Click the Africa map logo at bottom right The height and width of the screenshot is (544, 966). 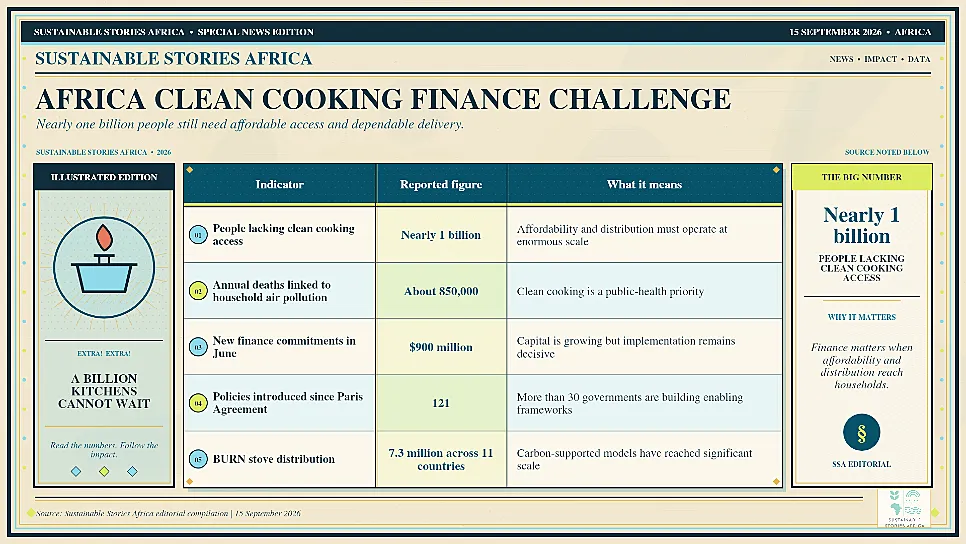(904, 508)
